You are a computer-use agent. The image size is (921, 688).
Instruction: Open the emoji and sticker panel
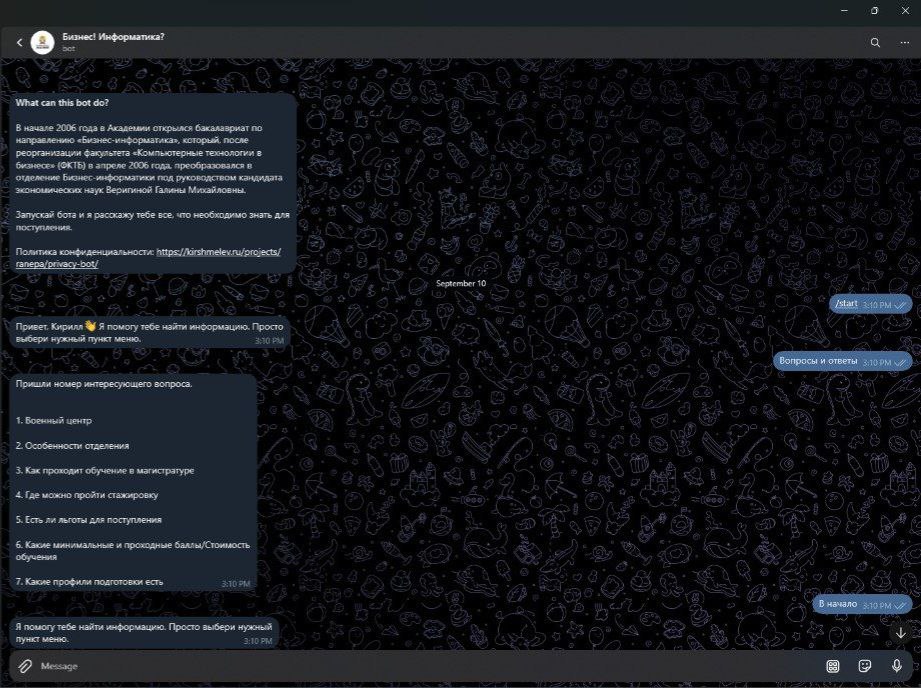[865, 666]
